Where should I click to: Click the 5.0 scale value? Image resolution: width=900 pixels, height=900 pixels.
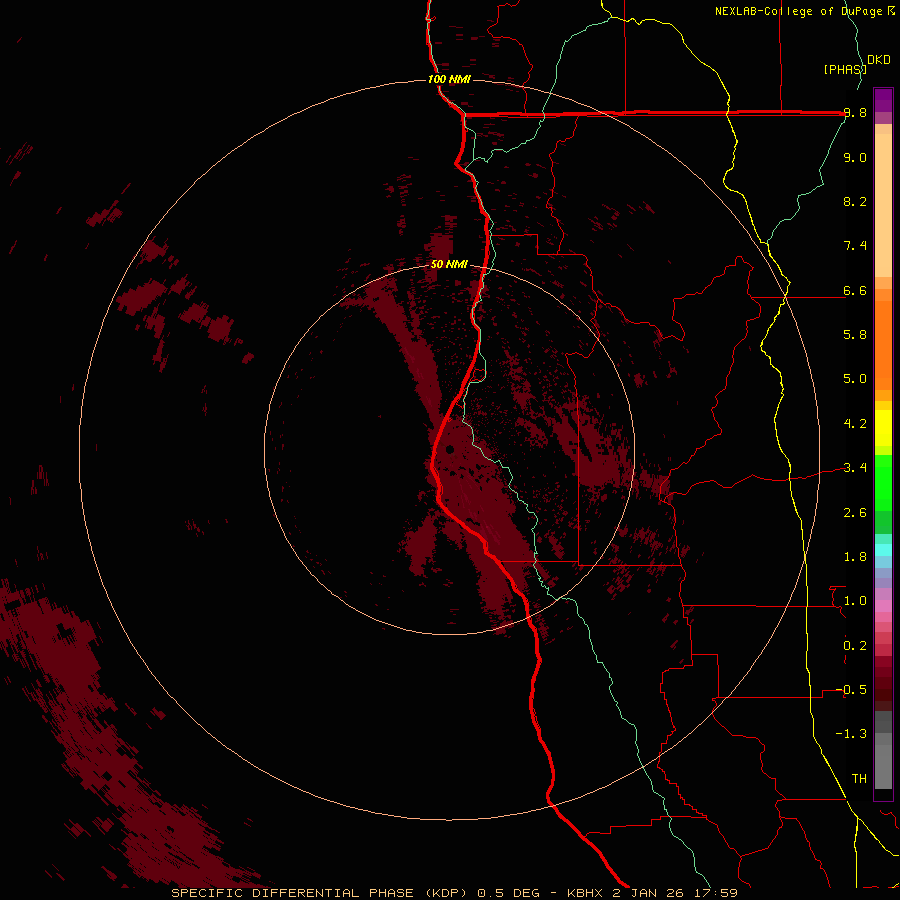coord(855,379)
